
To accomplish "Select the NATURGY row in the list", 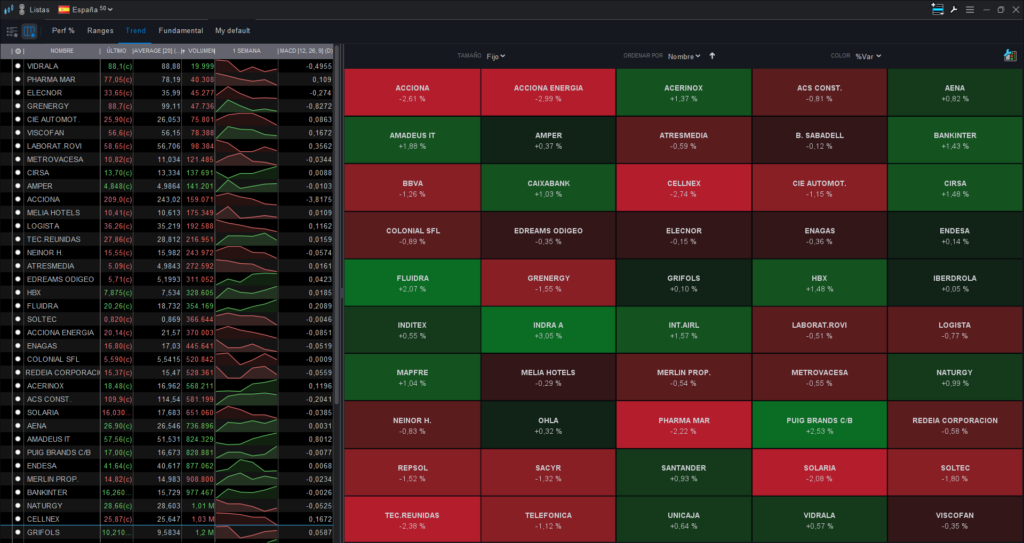I will pos(167,506).
